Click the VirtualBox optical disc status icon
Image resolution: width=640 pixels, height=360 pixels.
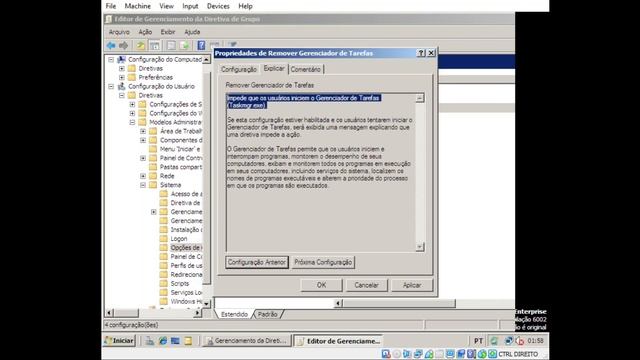397,354
